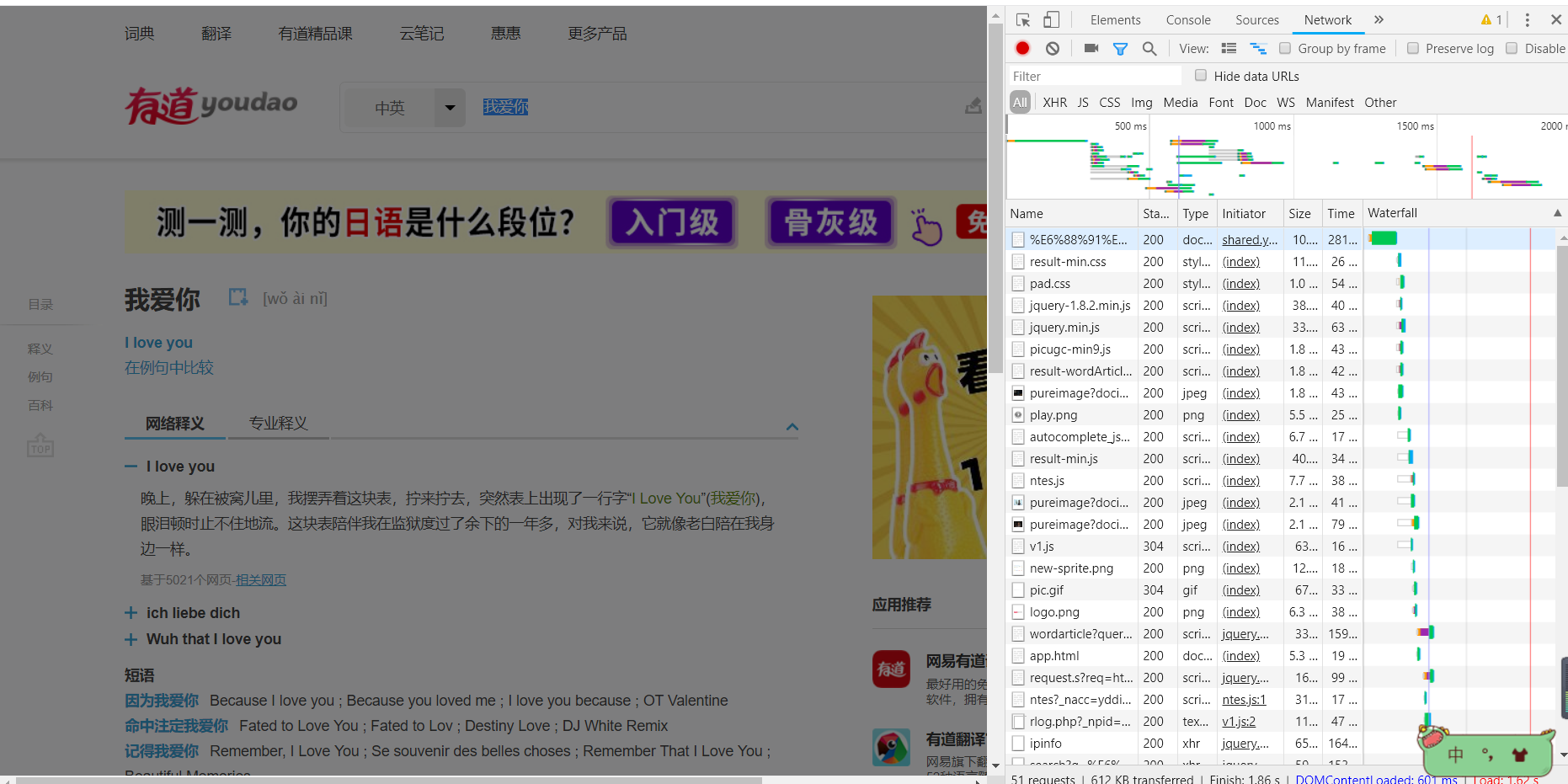This screenshot has width=1568, height=784.
Task: Click the Youdao logo
Action: [211, 105]
